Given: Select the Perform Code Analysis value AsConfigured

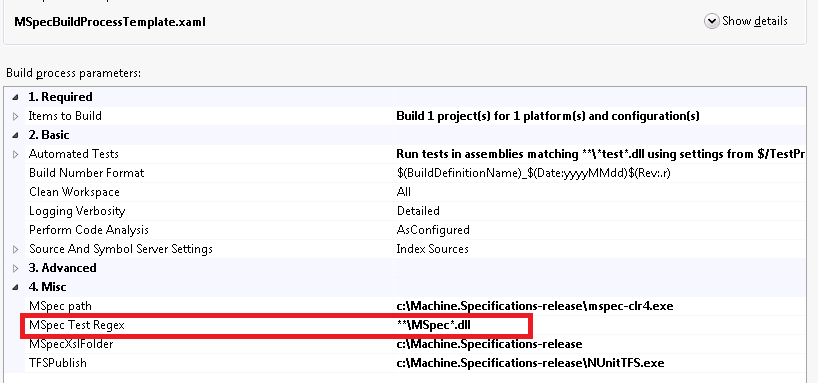Looking at the screenshot, I should [433, 230].
